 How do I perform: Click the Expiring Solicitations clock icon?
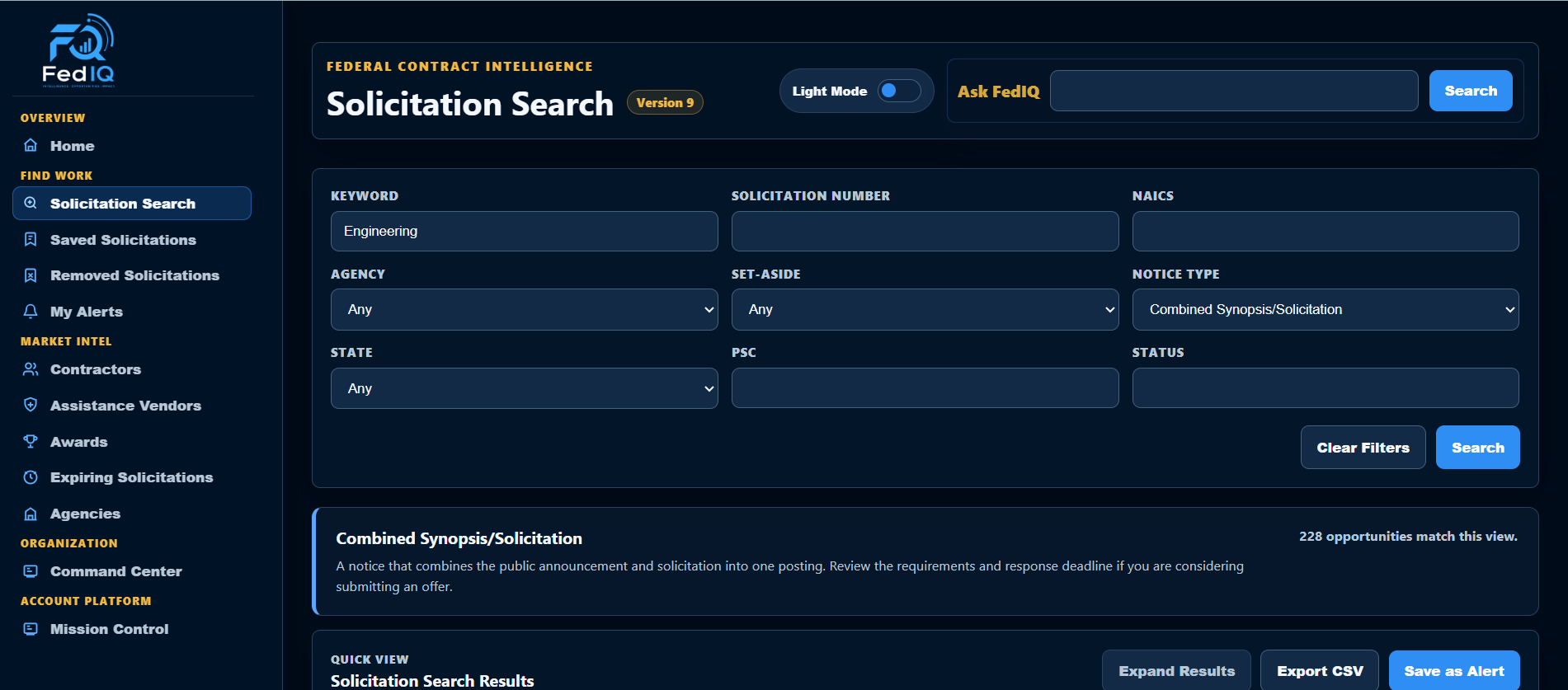(x=31, y=477)
